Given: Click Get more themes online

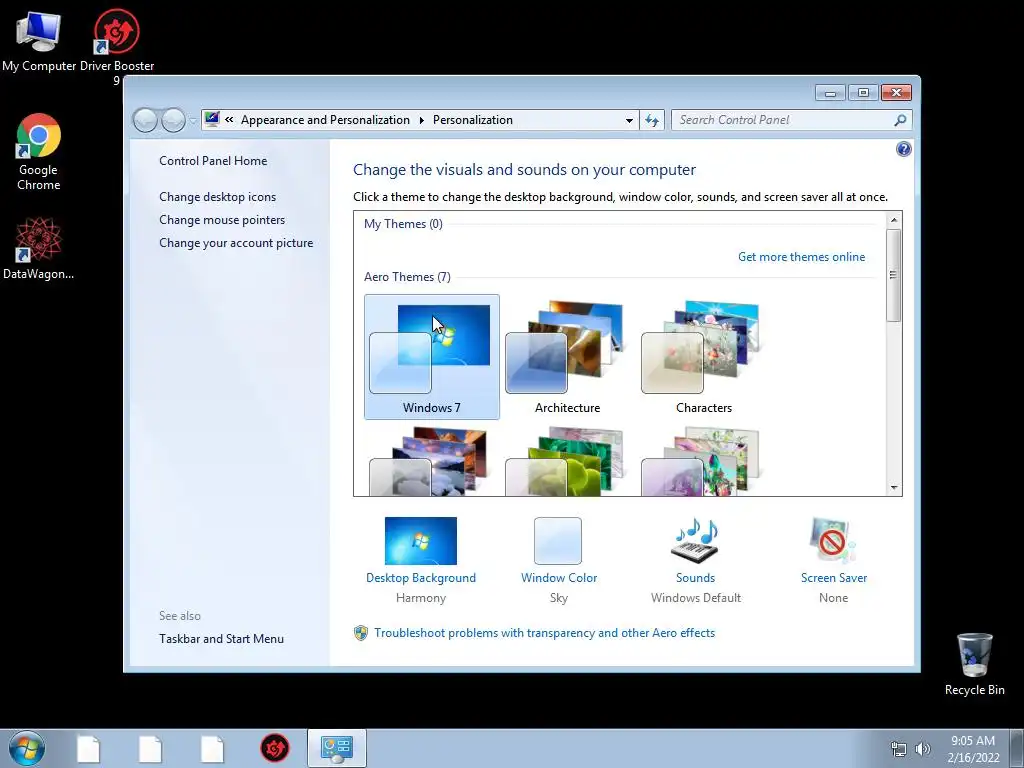Looking at the screenshot, I should [x=801, y=257].
